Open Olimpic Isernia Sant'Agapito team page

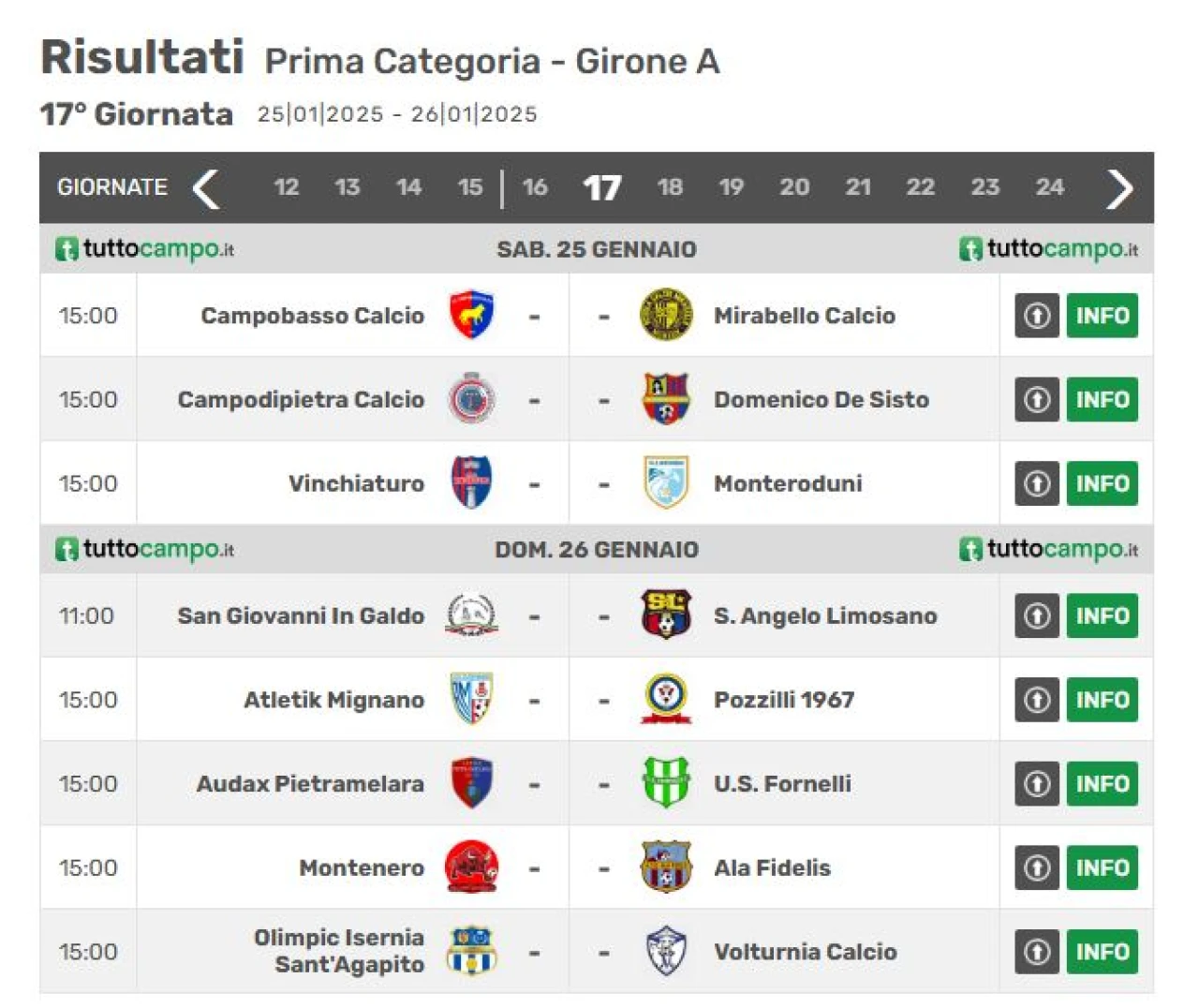click(339, 951)
